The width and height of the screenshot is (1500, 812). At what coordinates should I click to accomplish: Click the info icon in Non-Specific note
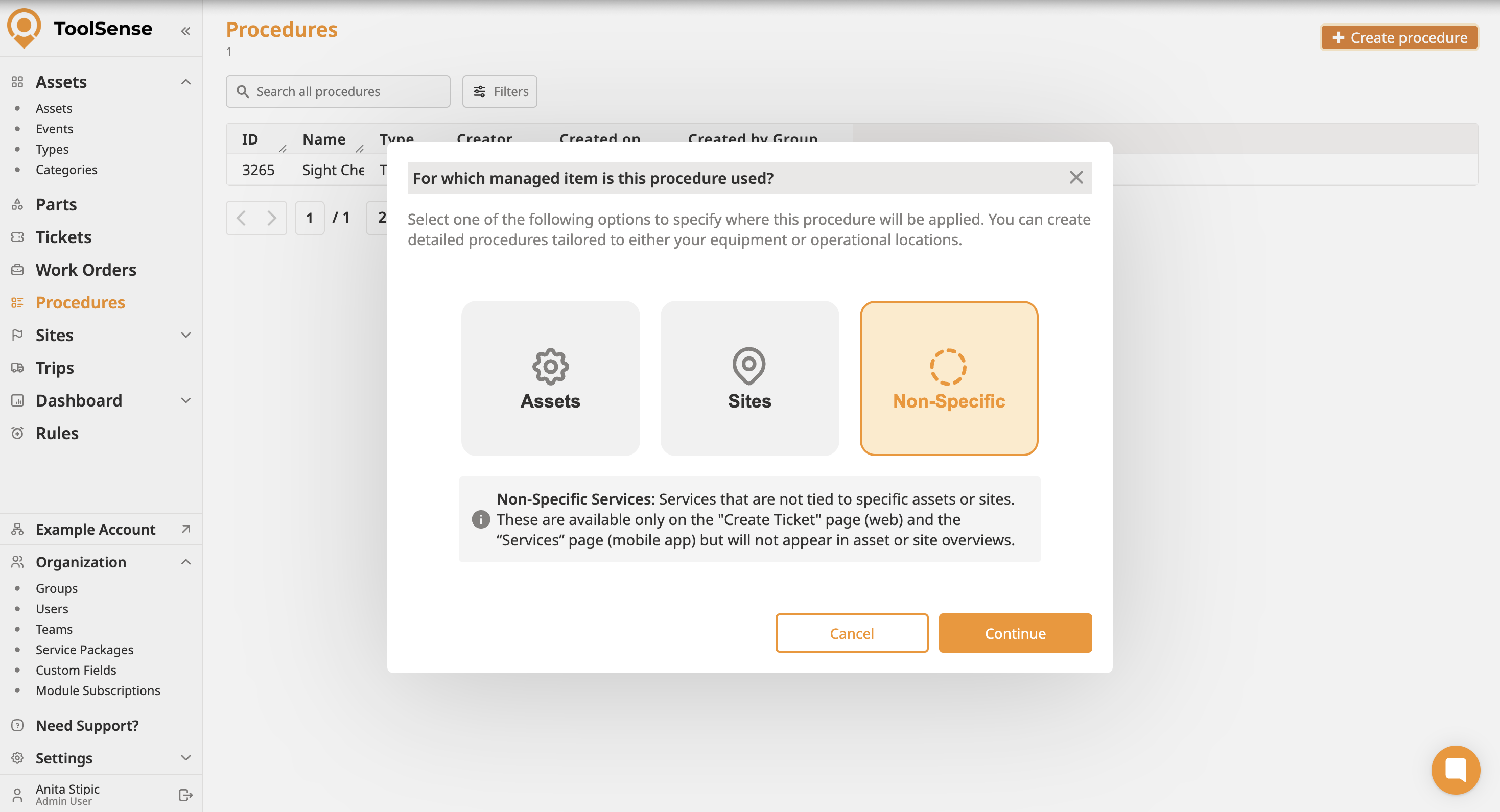coord(480,519)
